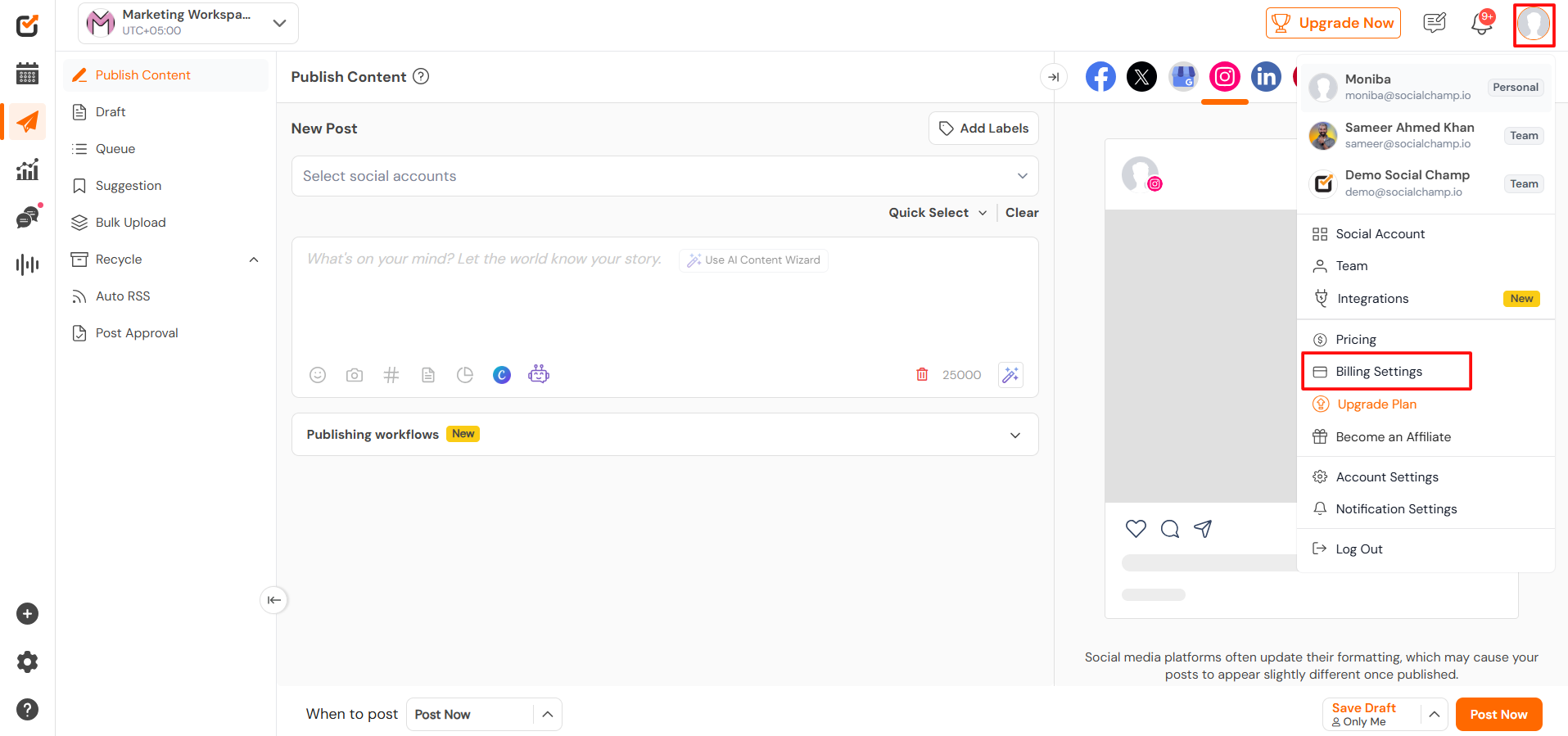Image resolution: width=1568 pixels, height=736 pixels.
Task: Like the post preview with heart icon
Action: click(1136, 529)
